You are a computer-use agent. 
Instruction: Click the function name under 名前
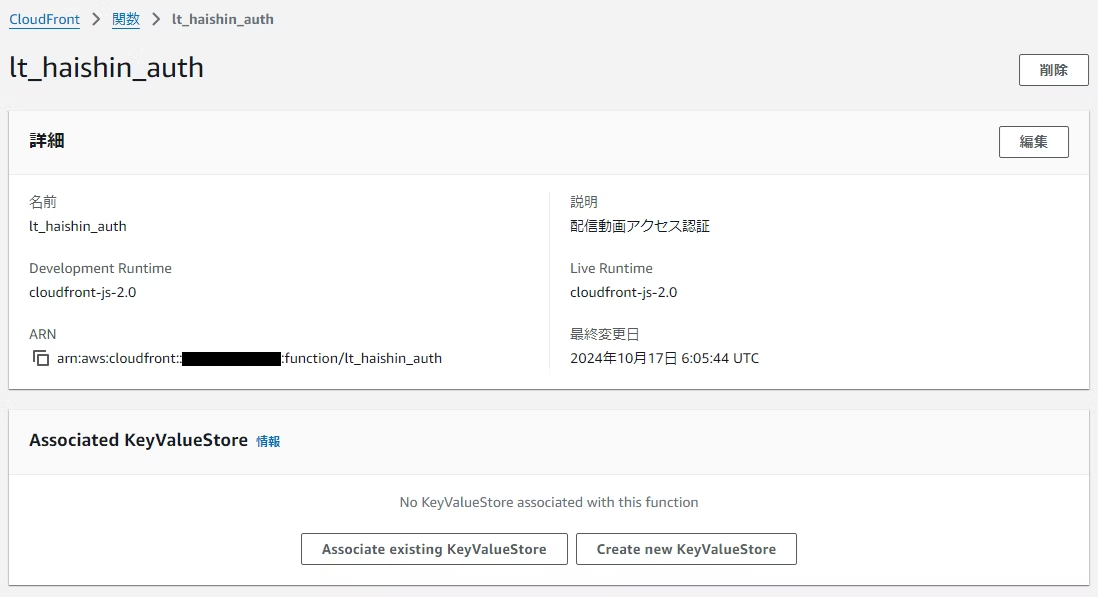pyautogui.click(x=77, y=226)
